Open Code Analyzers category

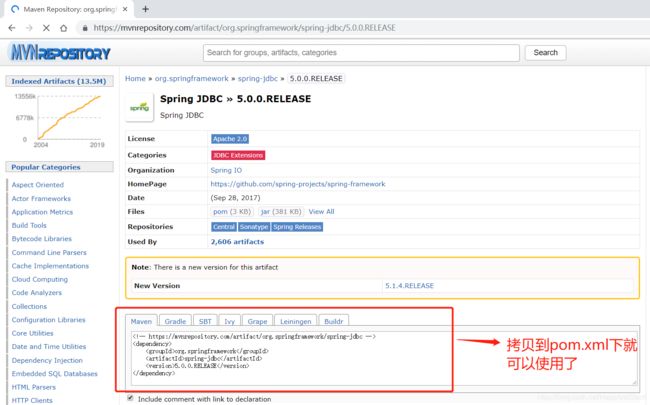point(36,293)
